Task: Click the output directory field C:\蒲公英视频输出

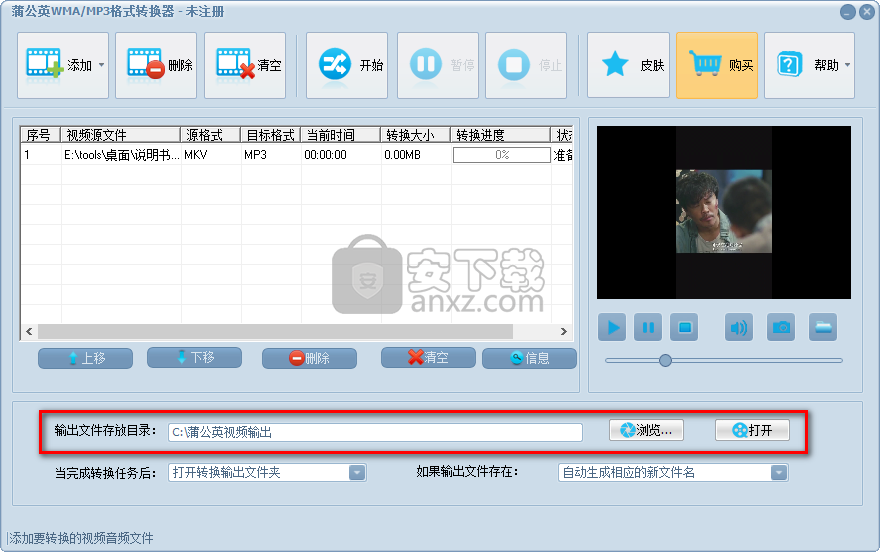Action: tap(375, 432)
